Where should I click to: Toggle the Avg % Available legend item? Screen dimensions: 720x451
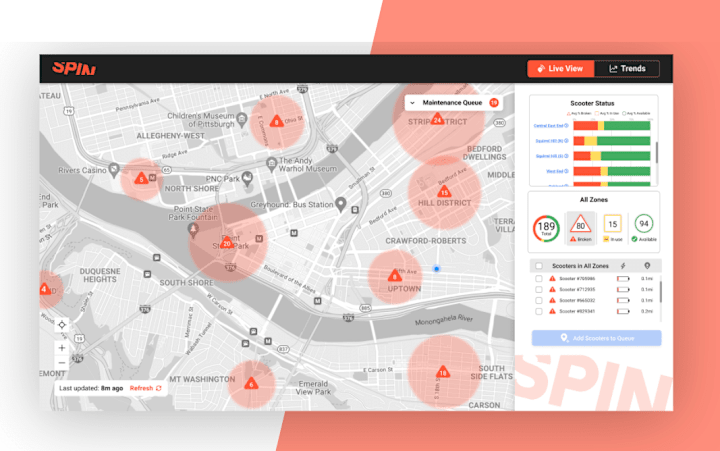click(636, 113)
